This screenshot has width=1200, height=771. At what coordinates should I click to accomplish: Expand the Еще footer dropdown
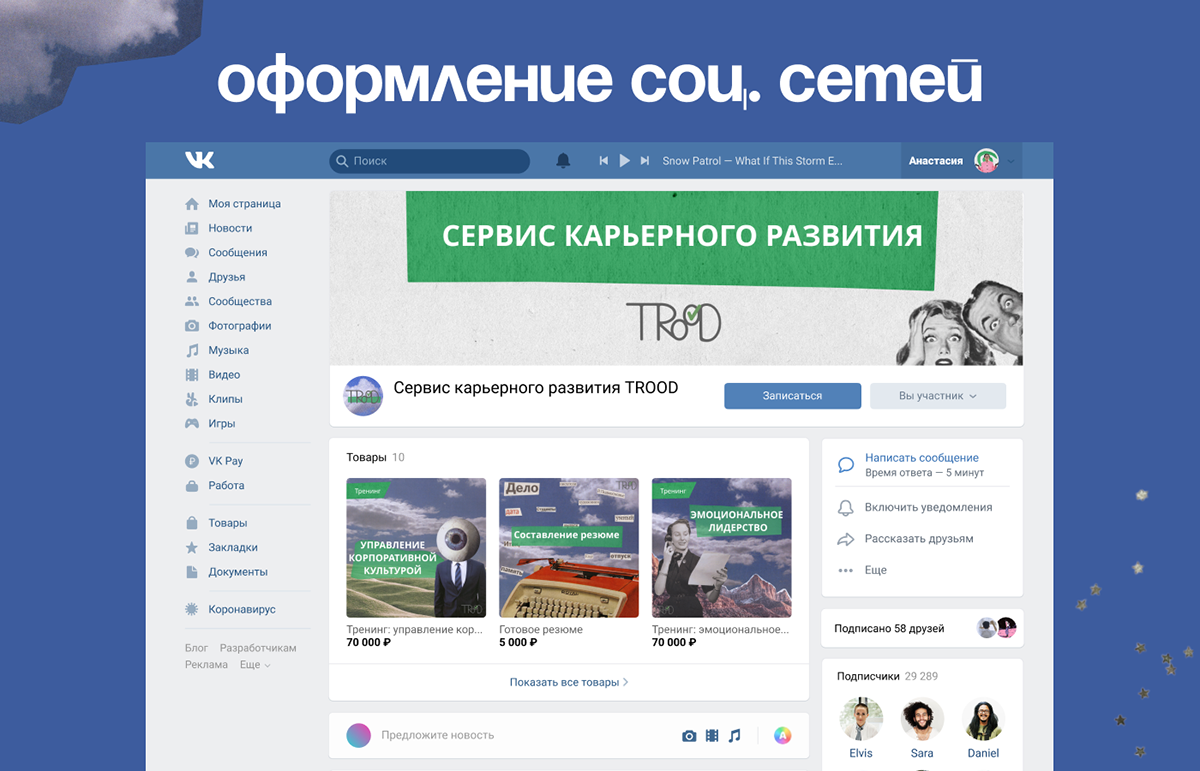[x=255, y=664]
